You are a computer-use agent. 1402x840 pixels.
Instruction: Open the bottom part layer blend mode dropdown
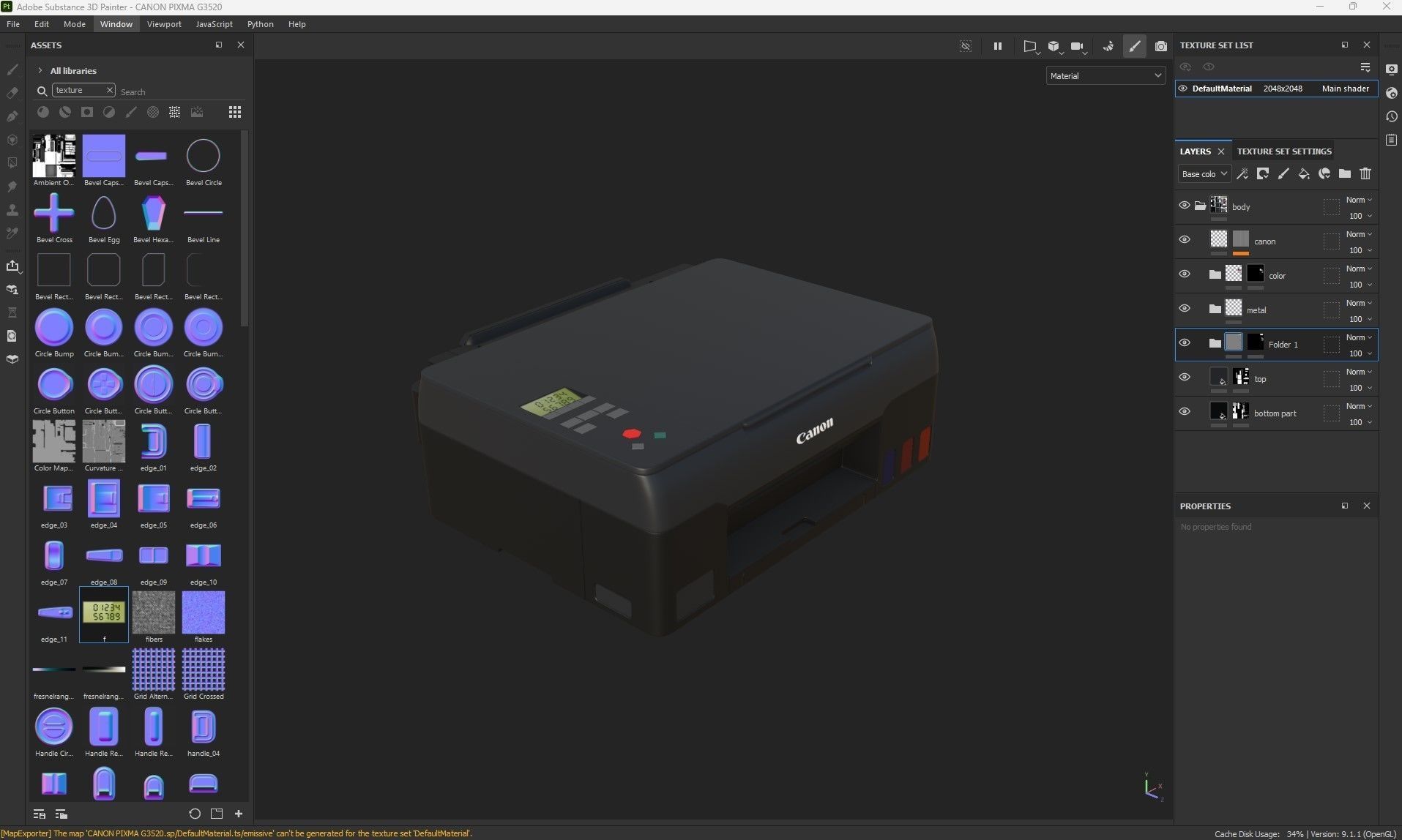click(x=1359, y=406)
